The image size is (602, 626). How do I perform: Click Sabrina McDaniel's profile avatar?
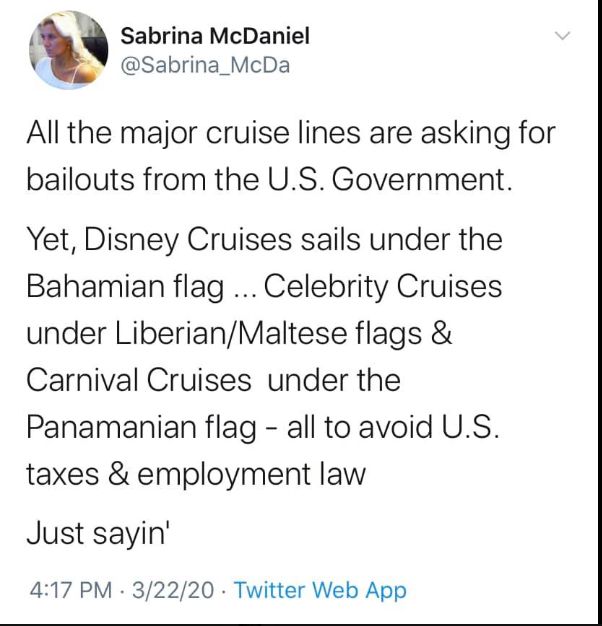click(67, 51)
